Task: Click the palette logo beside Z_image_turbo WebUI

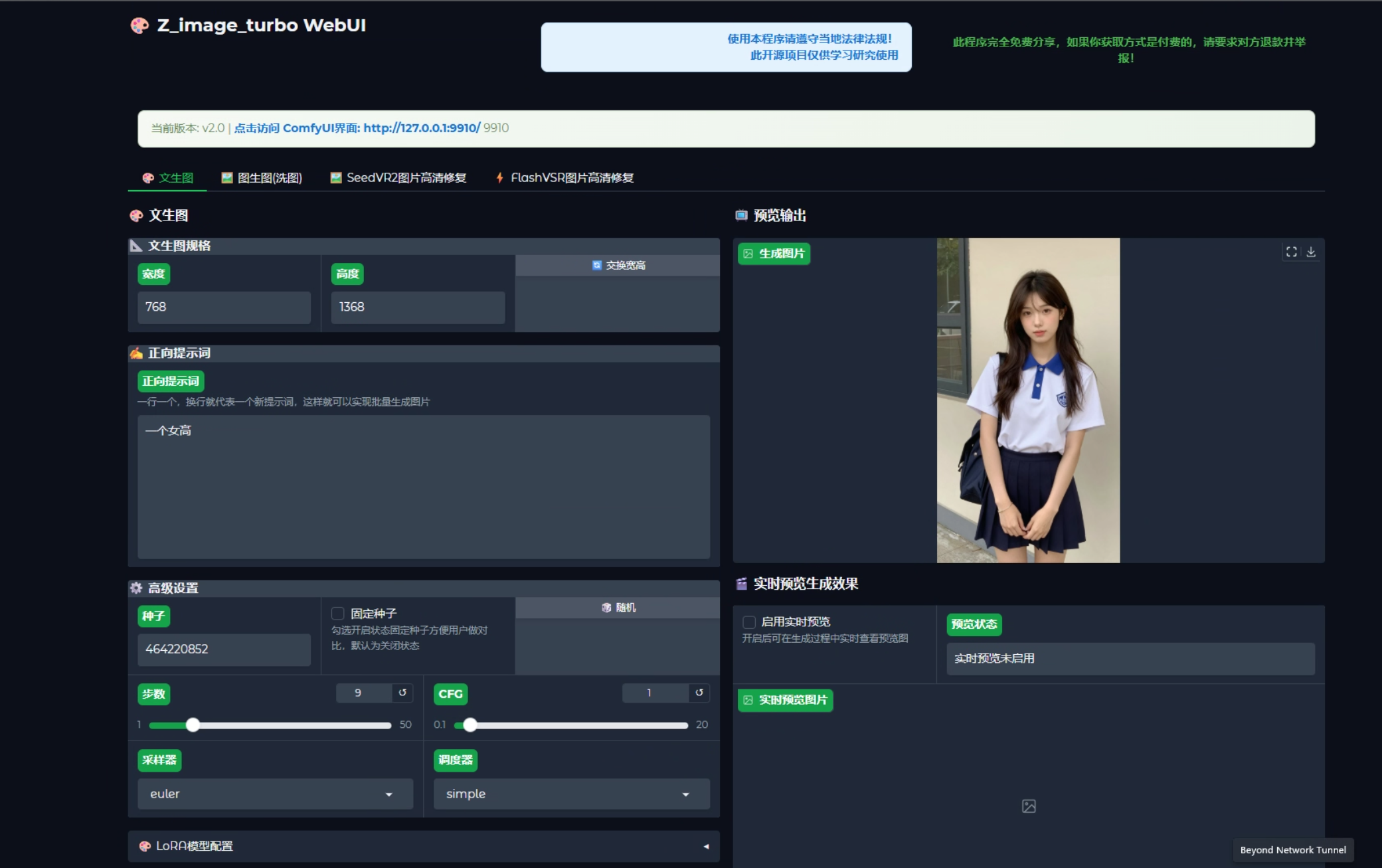Action: (x=139, y=26)
